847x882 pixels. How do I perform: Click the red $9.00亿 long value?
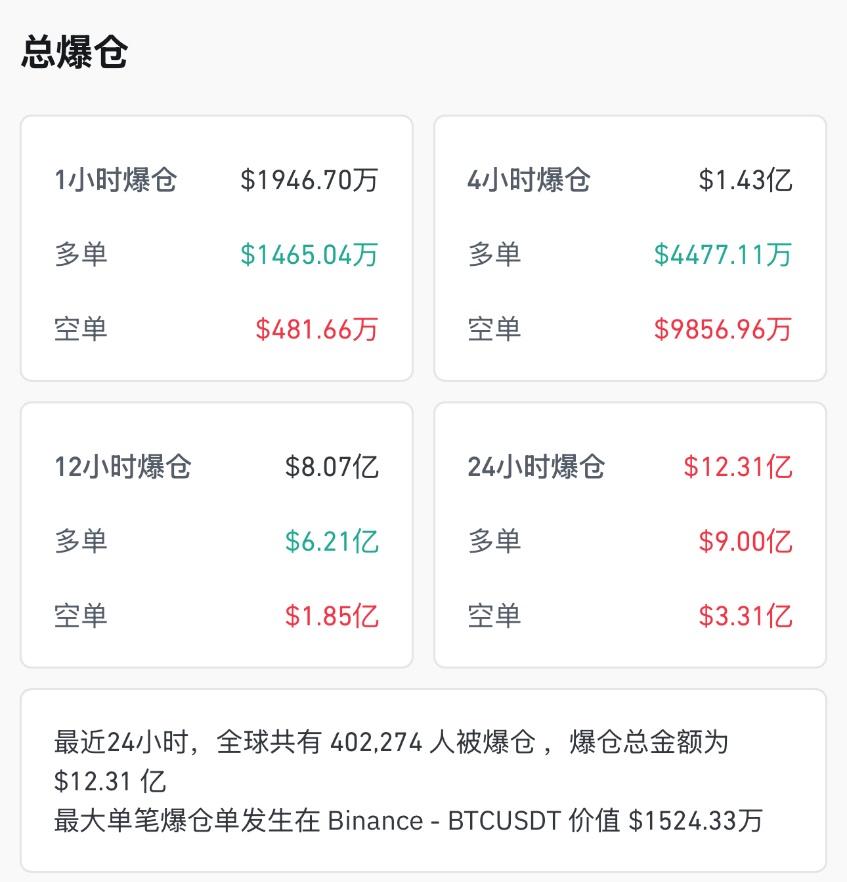click(x=745, y=541)
